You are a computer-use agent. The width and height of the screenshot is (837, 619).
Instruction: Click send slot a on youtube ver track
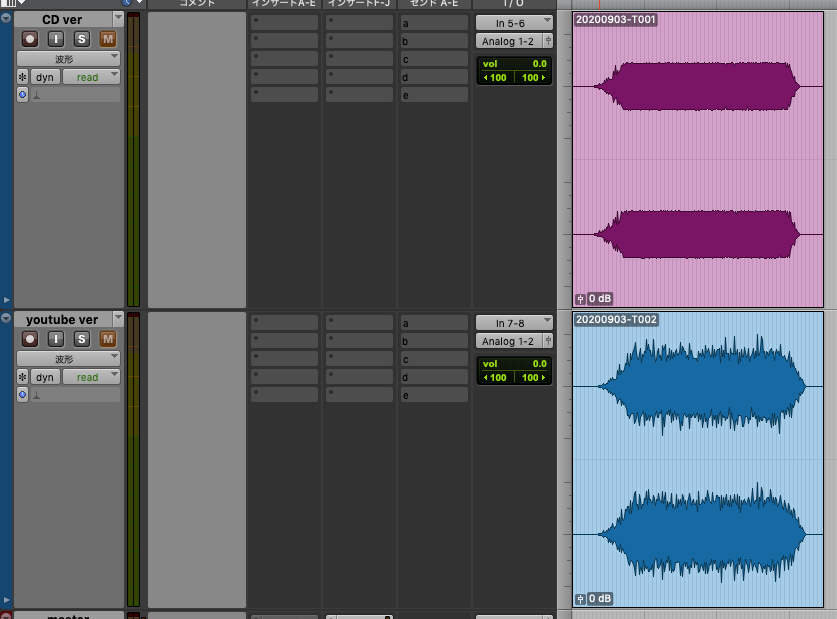434,323
